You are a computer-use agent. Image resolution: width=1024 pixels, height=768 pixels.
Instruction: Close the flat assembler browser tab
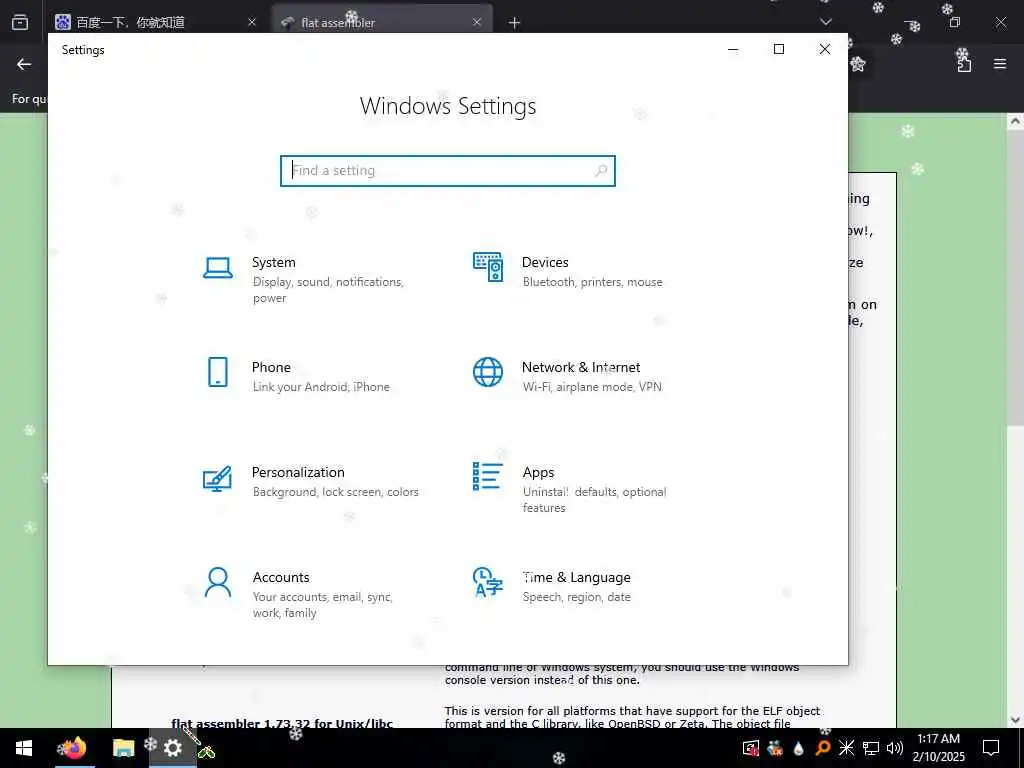(x=477, y=22)
